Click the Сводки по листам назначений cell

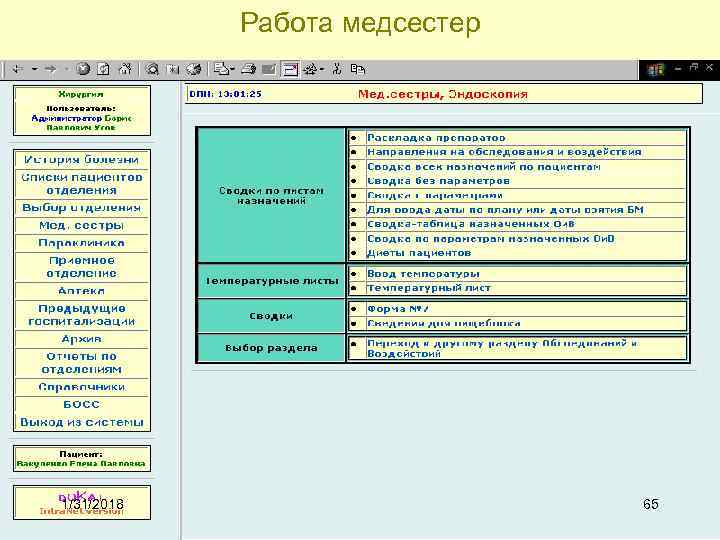271,196
